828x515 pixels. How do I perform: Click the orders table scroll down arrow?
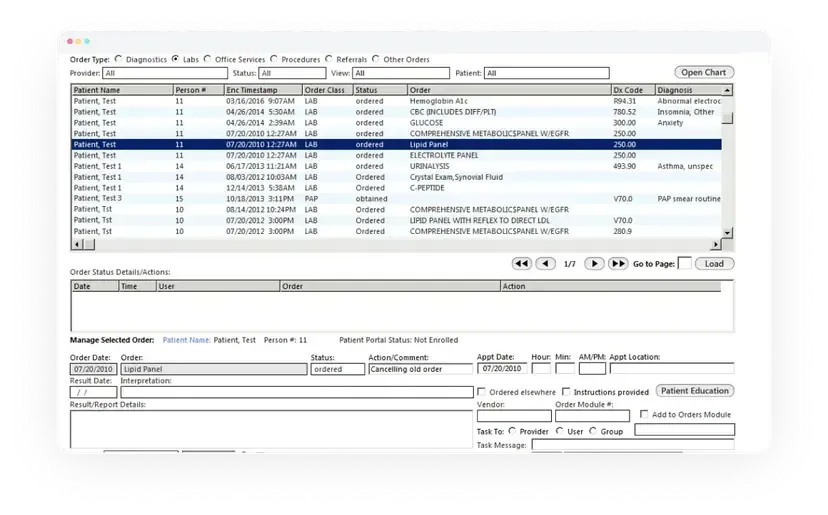pos(727,233)
